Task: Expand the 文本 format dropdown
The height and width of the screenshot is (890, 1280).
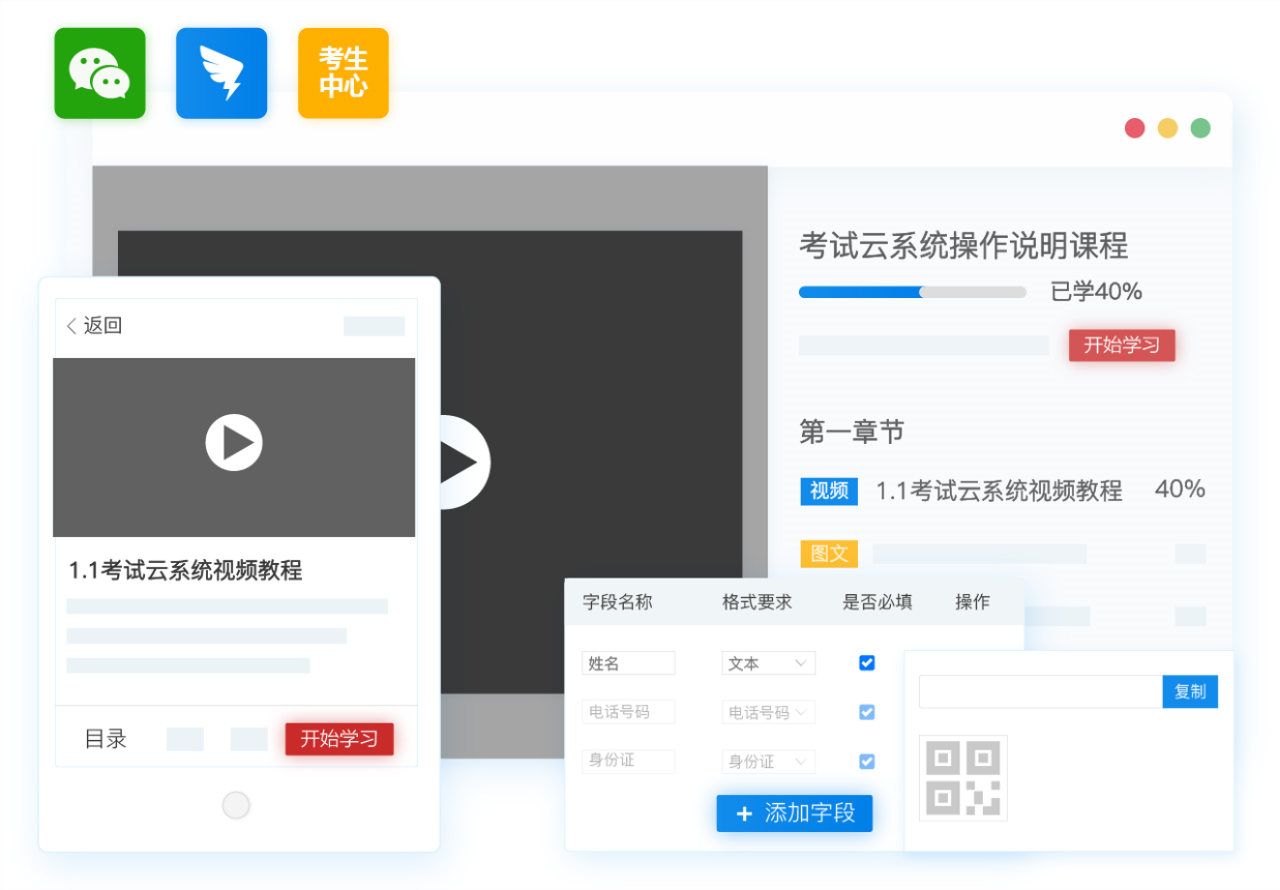Action: click(768, 663)
